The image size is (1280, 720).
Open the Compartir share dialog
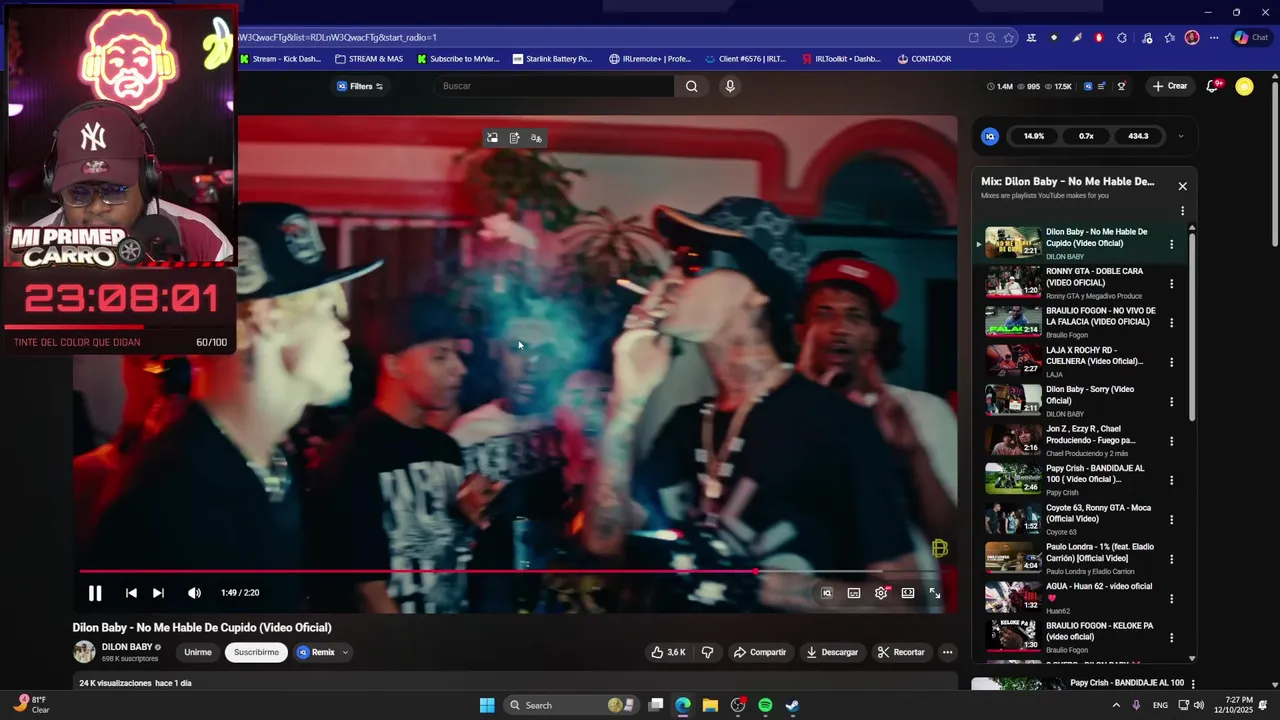click(759, 652)
